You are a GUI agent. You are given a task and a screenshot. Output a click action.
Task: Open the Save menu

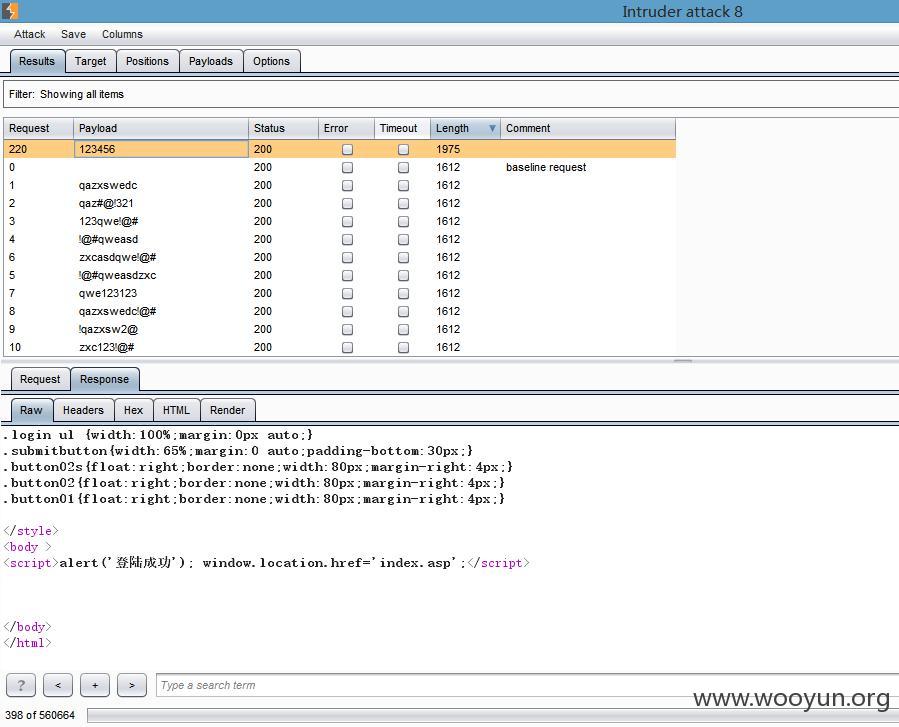coord(73,34)
